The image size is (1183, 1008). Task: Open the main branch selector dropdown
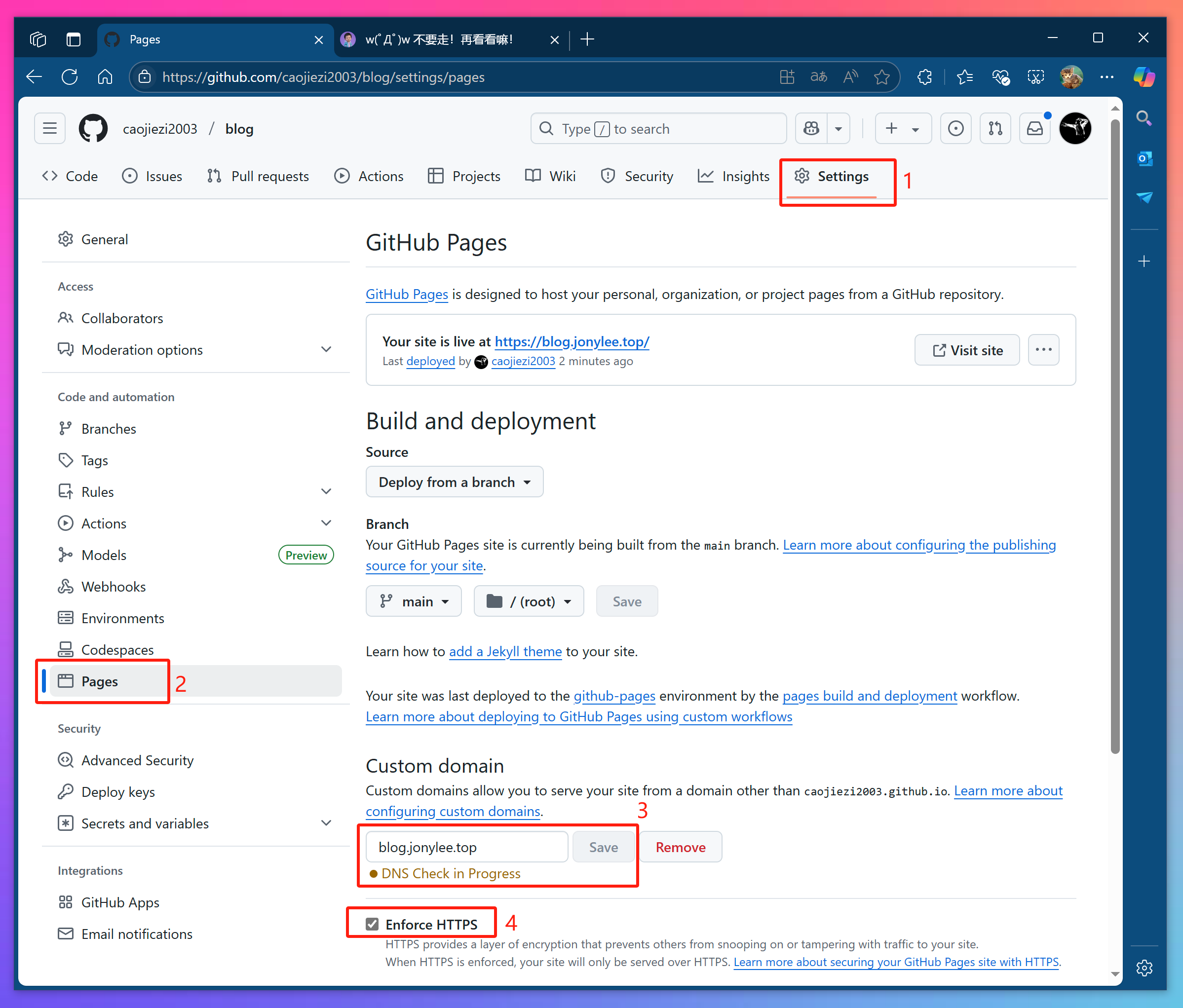click(x=414, y=601)
